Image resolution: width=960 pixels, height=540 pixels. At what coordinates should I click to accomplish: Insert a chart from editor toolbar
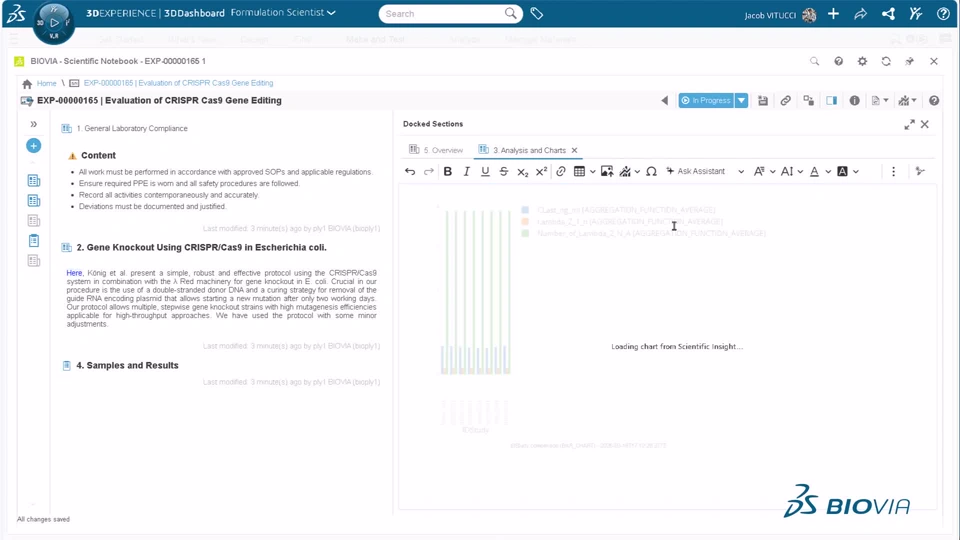pos(625,171)
